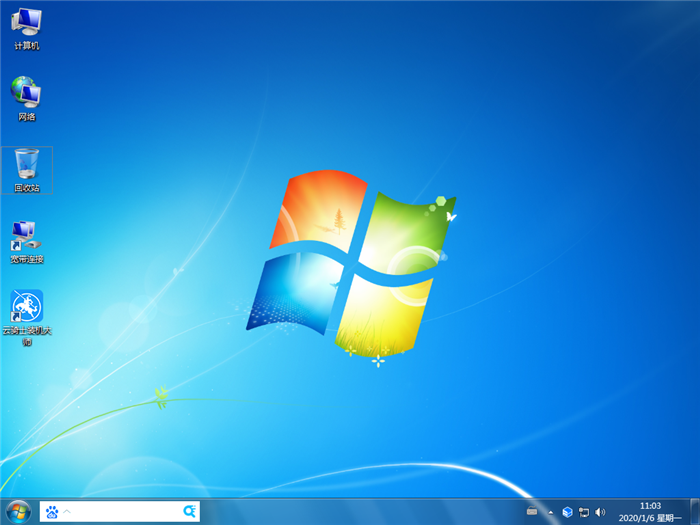Click the Windows Start orb

click(x=18, y=511)
